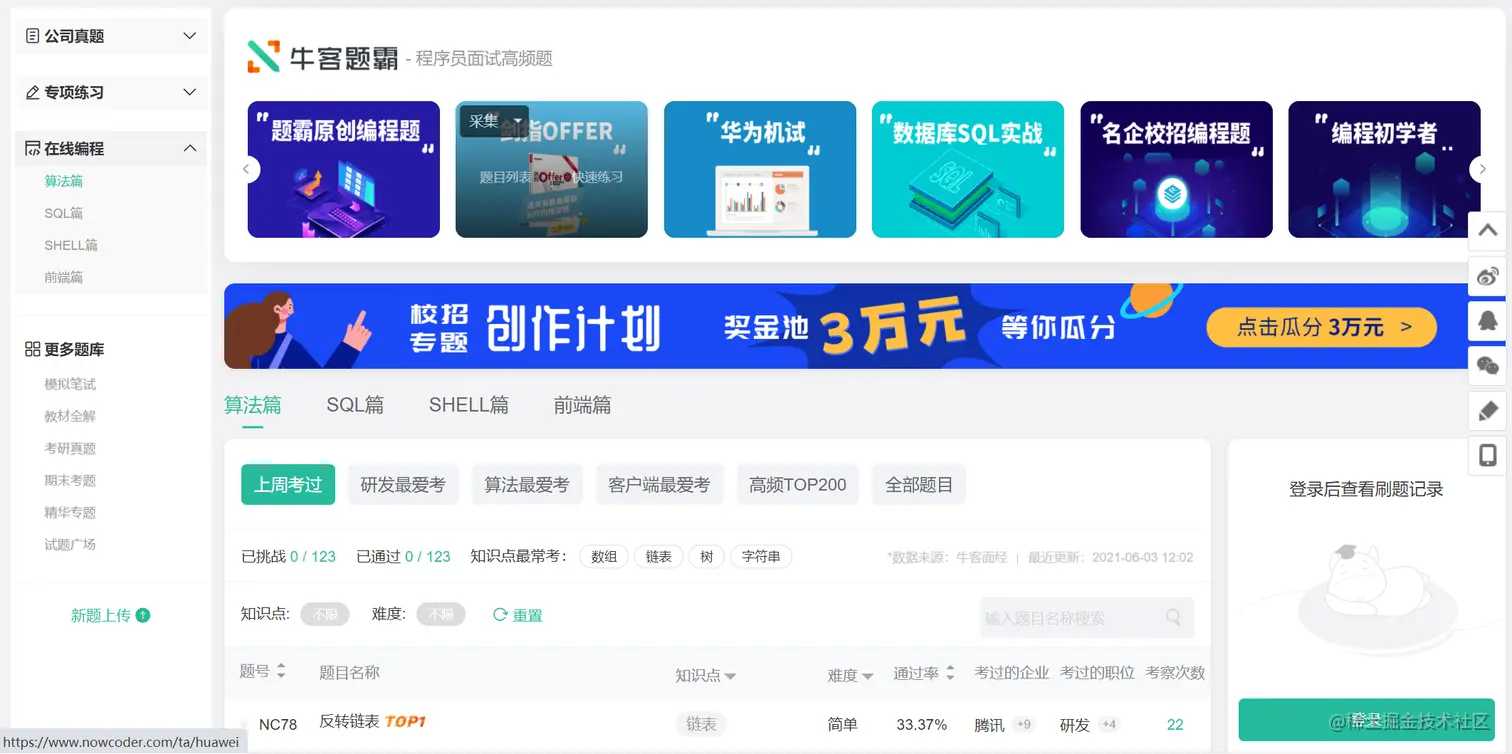Click the Weibo share icon
This screenshot has height=754, width=1512.
pyautogui.click(x=1487, y=276)
